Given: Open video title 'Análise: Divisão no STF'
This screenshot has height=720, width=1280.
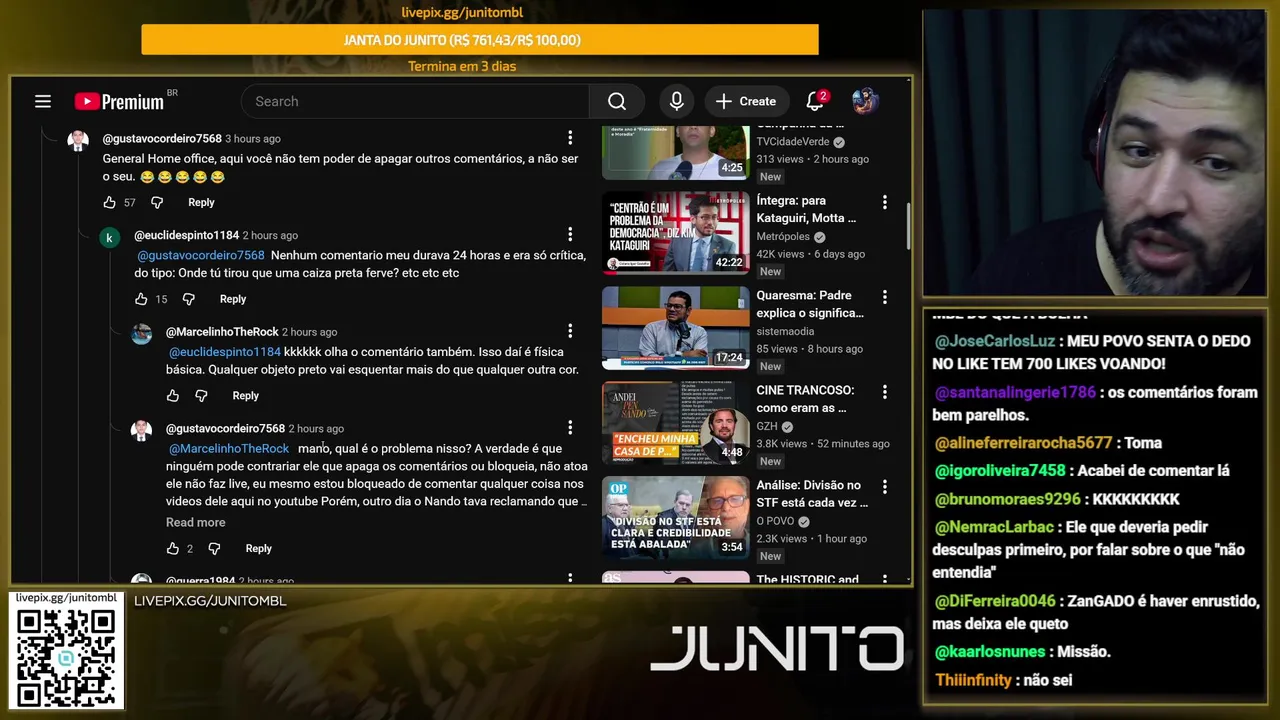Looking at the screenshot, I should tap(812, 494).
